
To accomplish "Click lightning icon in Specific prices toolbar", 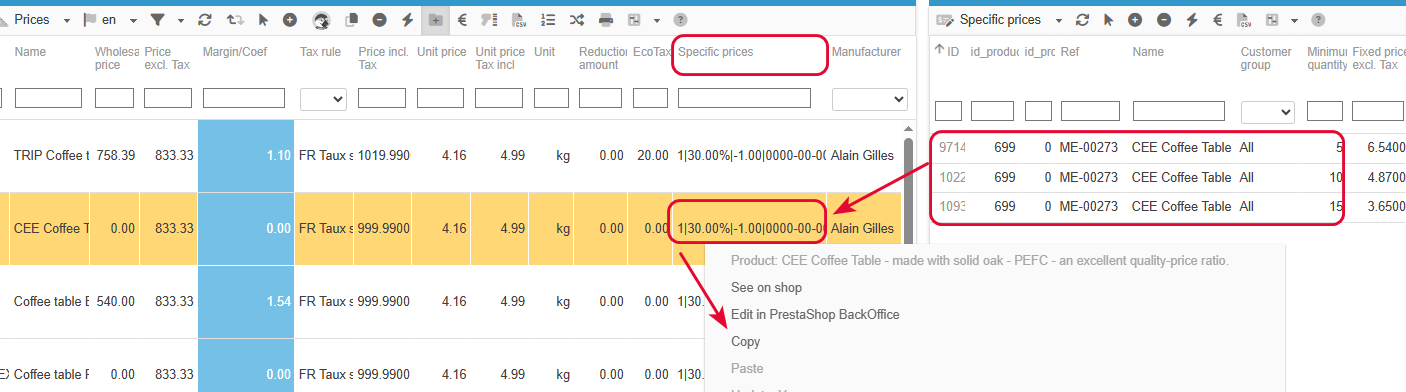I will [x=1191, y=20].
